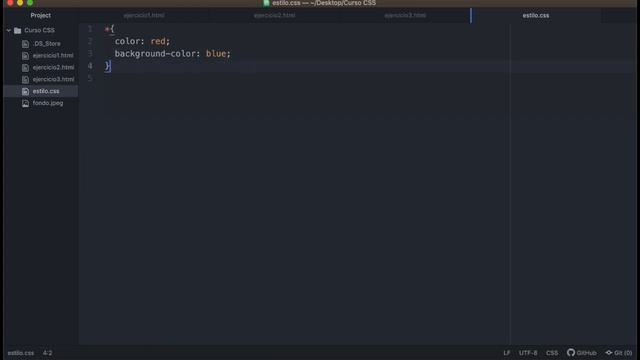Viewport: 640px width, 360px height.
Task: Click the fondo.jpeg image icon
Action: pos(25,103)
